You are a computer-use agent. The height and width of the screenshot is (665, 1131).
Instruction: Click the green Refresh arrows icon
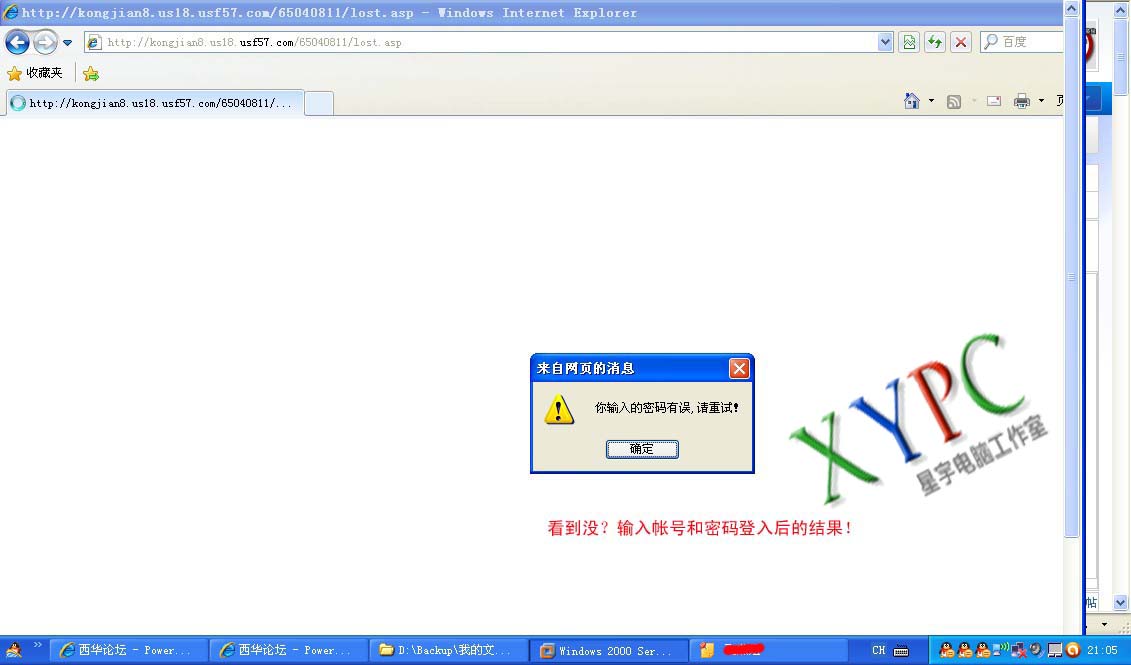coord(935,43)
